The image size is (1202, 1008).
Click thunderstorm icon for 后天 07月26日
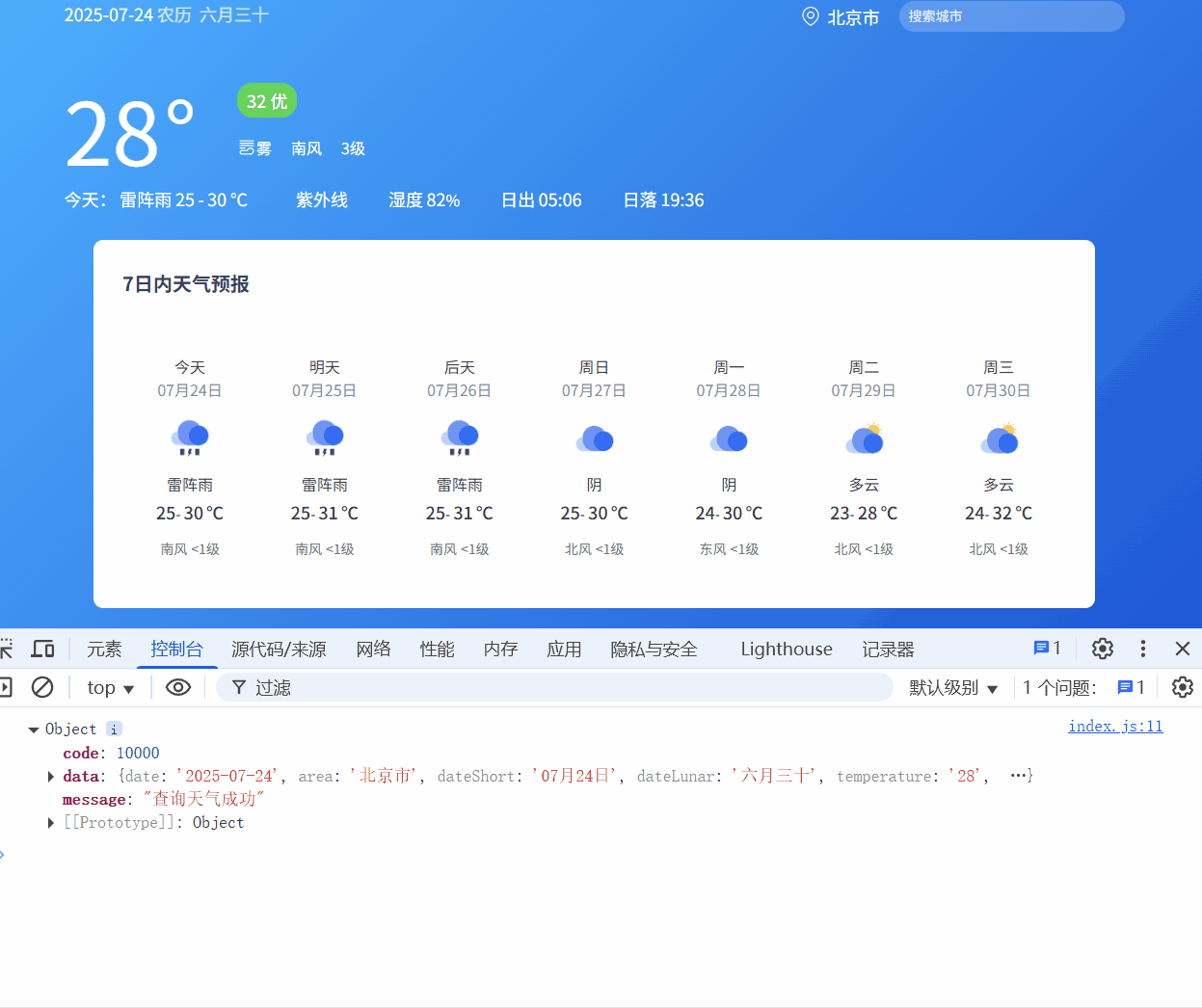[x=460, y=438]
